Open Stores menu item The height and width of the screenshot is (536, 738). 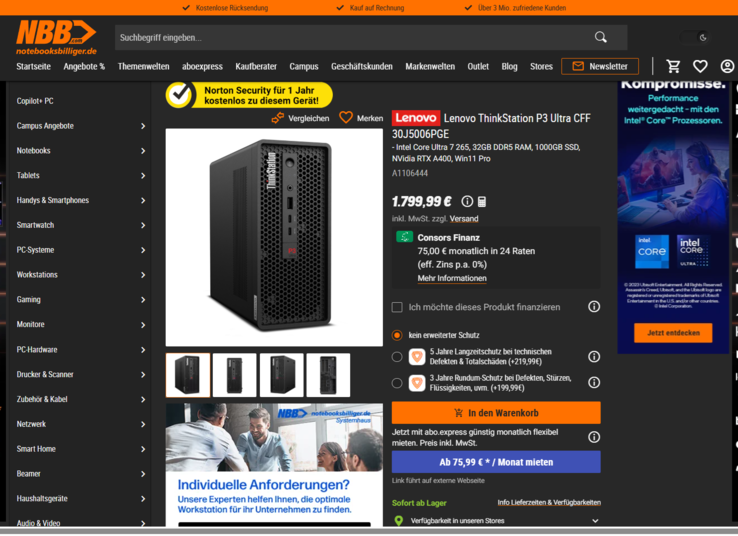pyautogui.click(x=541, y=66)
